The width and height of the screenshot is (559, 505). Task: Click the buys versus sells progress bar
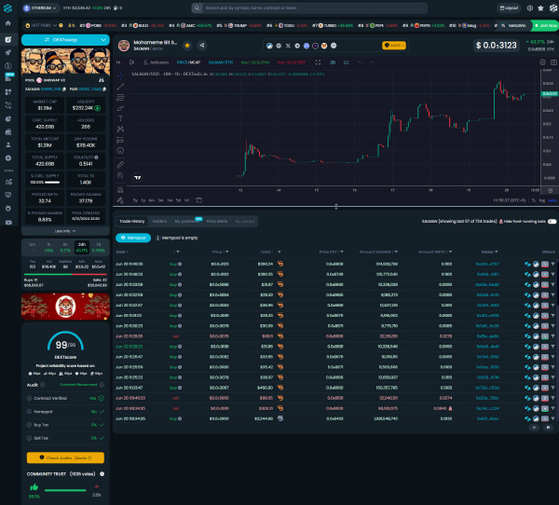[x=65, y=274]
